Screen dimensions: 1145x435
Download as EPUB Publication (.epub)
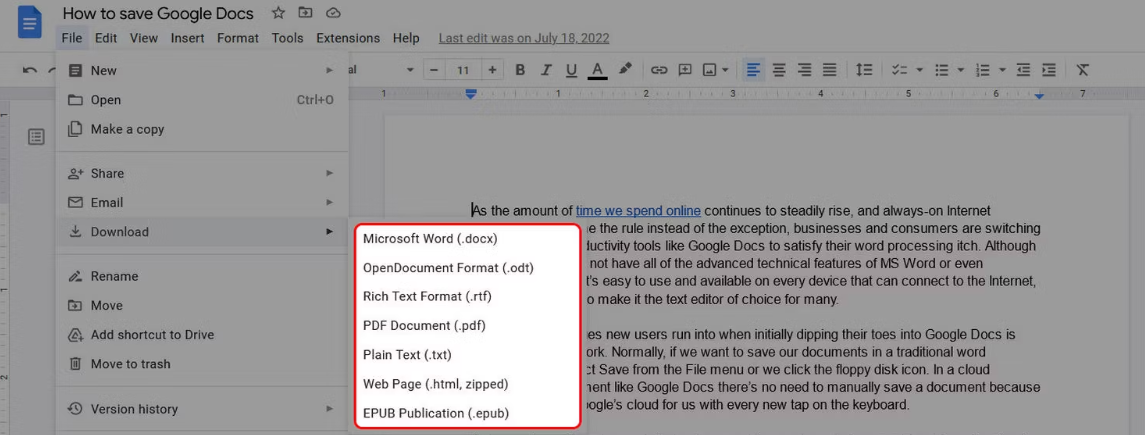coord(467,413)
